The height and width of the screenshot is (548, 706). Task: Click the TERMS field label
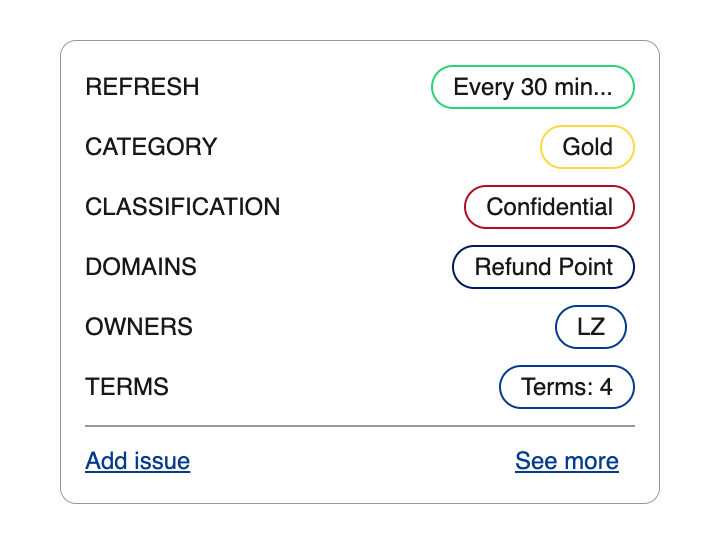pos(127,387)
